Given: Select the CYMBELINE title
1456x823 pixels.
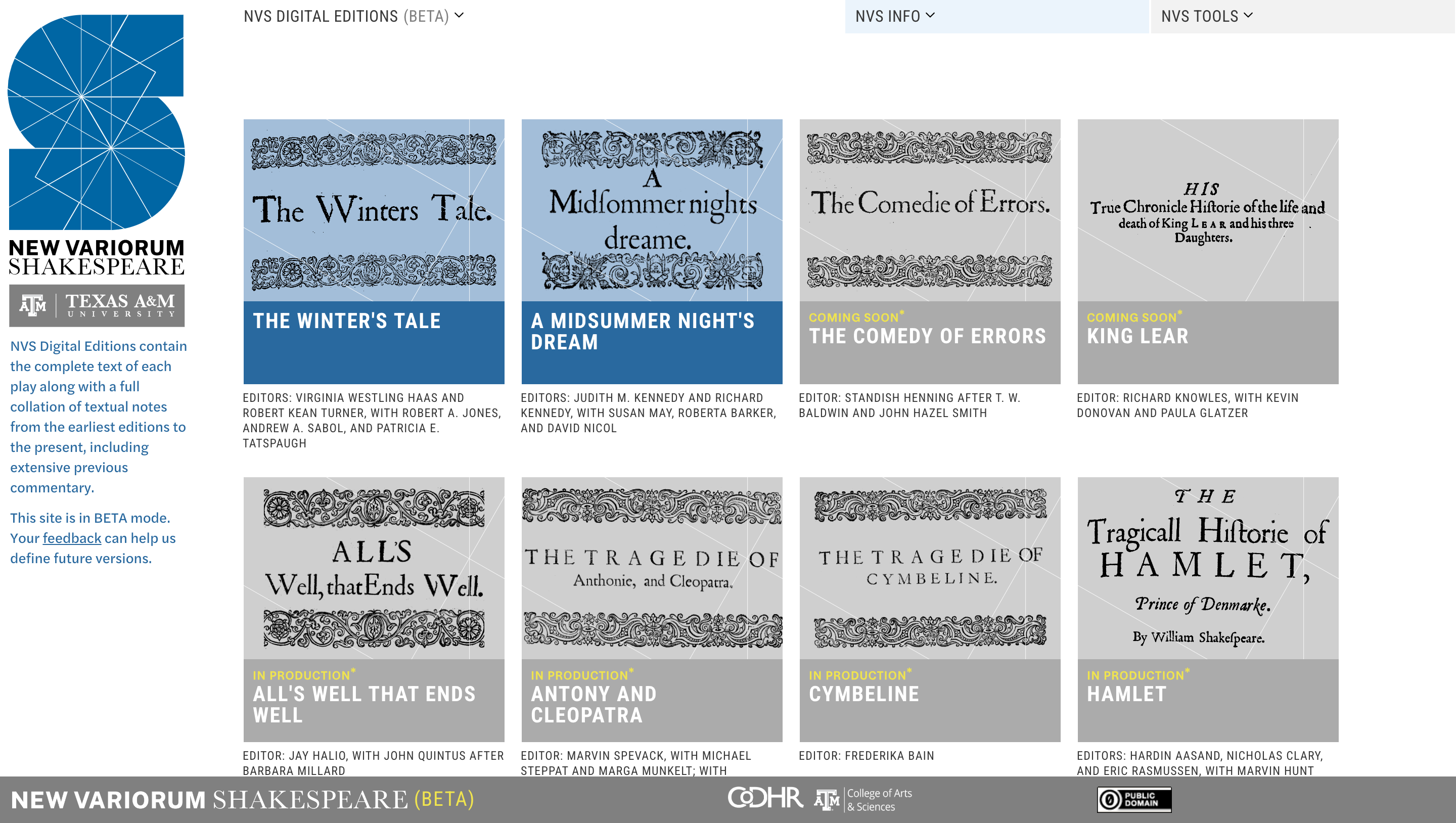Looking at the screenshot, I should coord(863,694).
